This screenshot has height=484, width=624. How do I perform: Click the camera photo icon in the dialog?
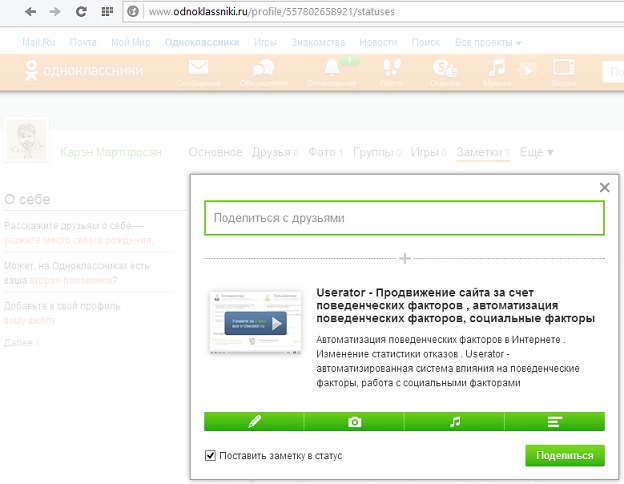[x=354, y=422]
